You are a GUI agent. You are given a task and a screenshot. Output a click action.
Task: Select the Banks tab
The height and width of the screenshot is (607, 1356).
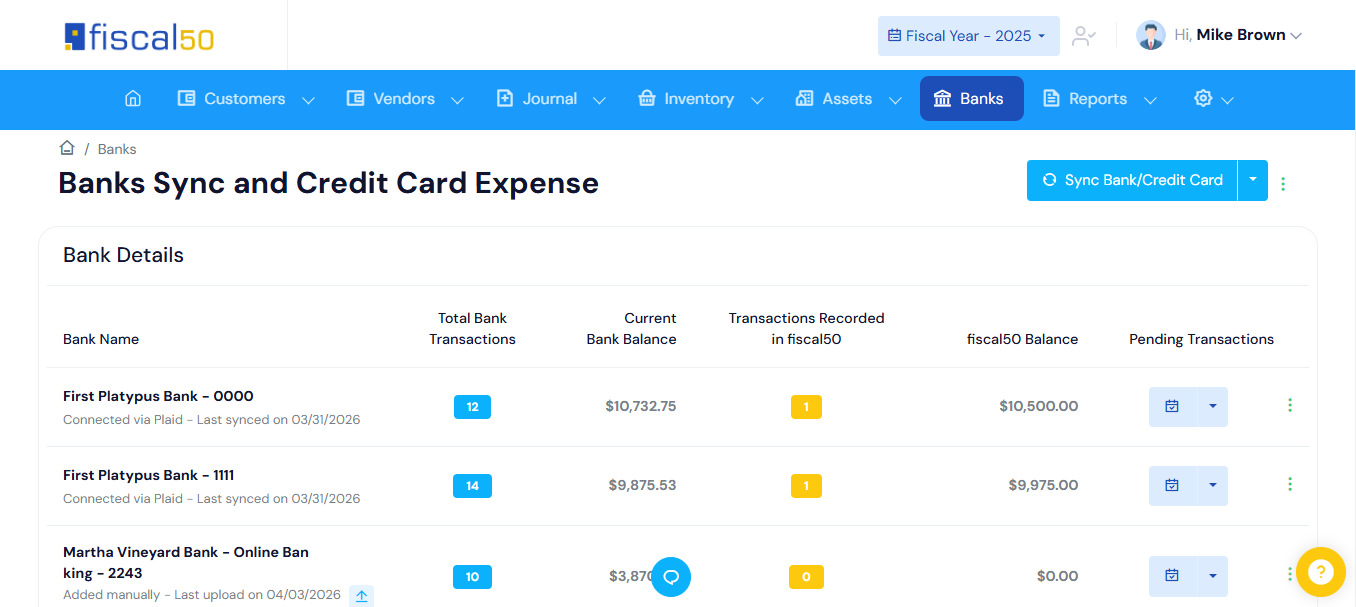[971, 99]
